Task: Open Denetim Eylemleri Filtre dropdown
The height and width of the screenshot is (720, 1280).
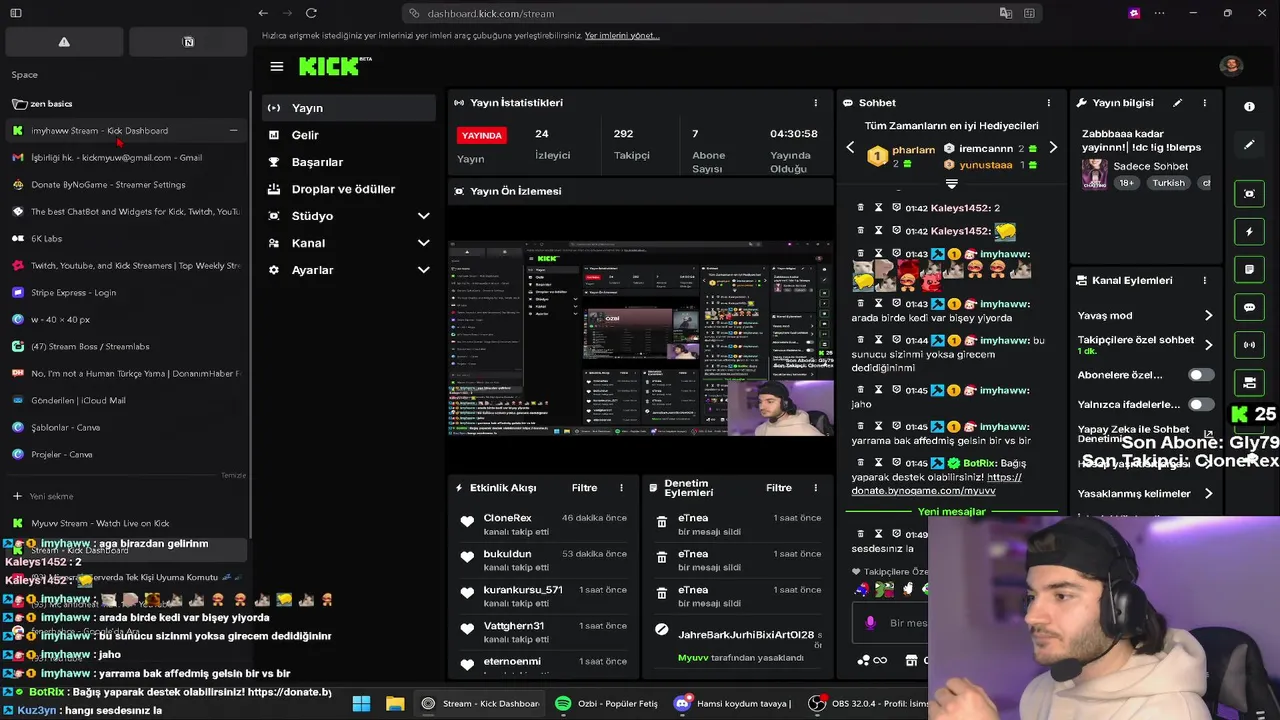Action: point(779,488)
